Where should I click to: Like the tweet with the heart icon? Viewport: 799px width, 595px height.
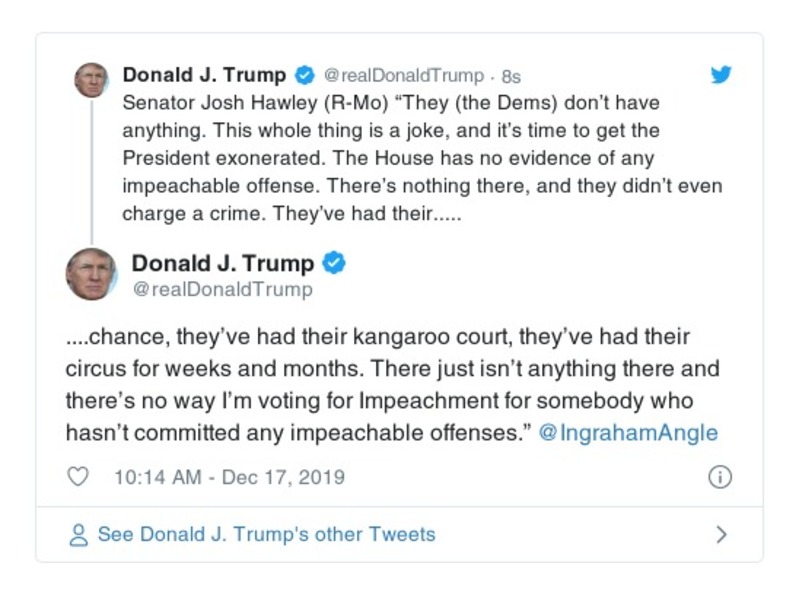78,477
